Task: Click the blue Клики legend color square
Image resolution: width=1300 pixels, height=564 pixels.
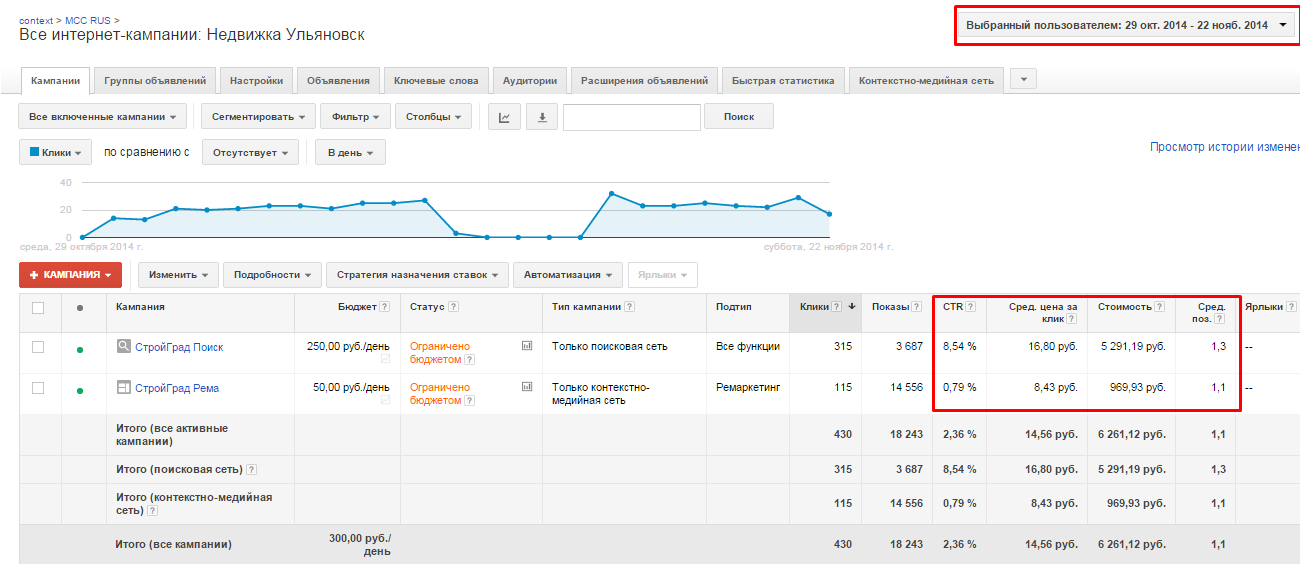Action: (35, 152)
